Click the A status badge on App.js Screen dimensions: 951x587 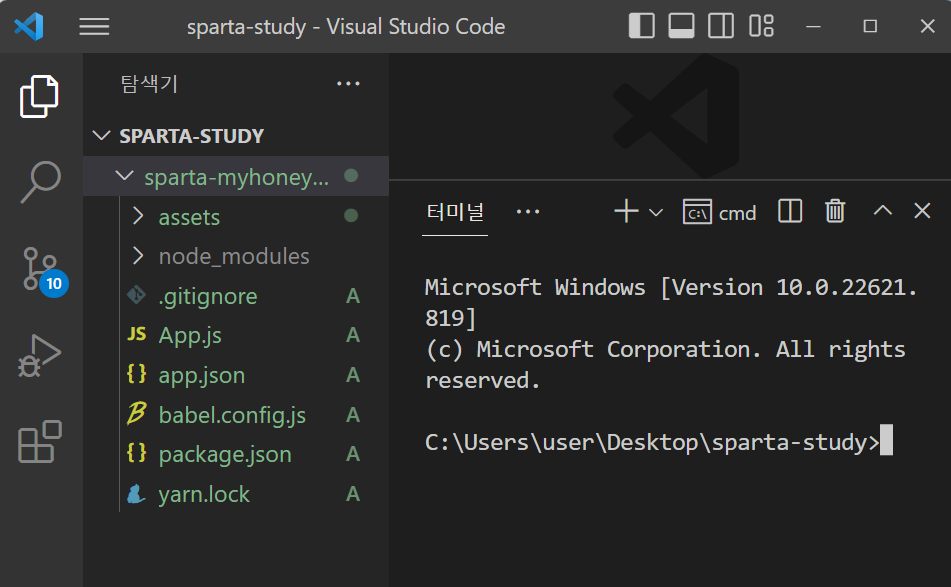pos(352,335)
